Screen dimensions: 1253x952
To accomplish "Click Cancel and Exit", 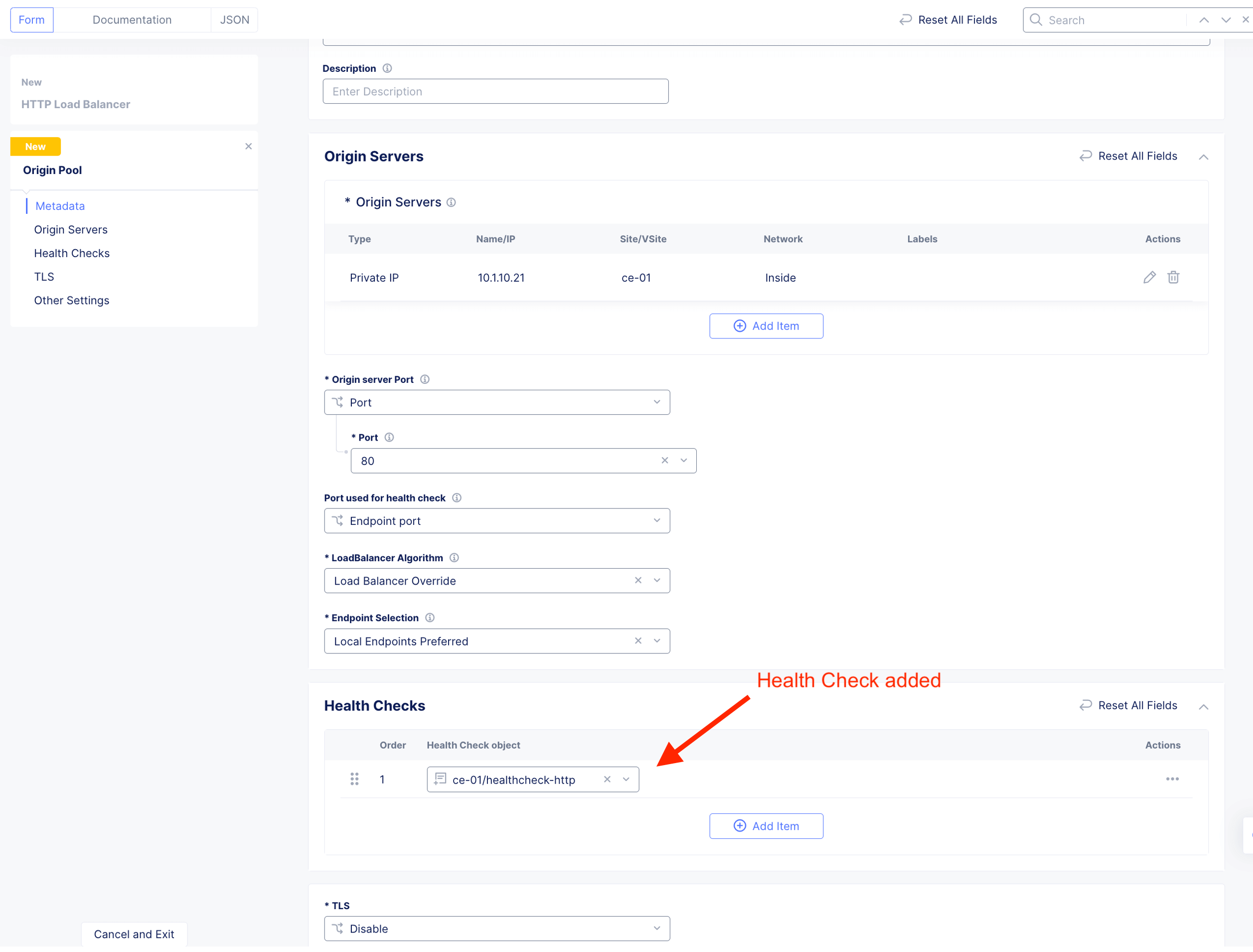I will click(134, 934).
